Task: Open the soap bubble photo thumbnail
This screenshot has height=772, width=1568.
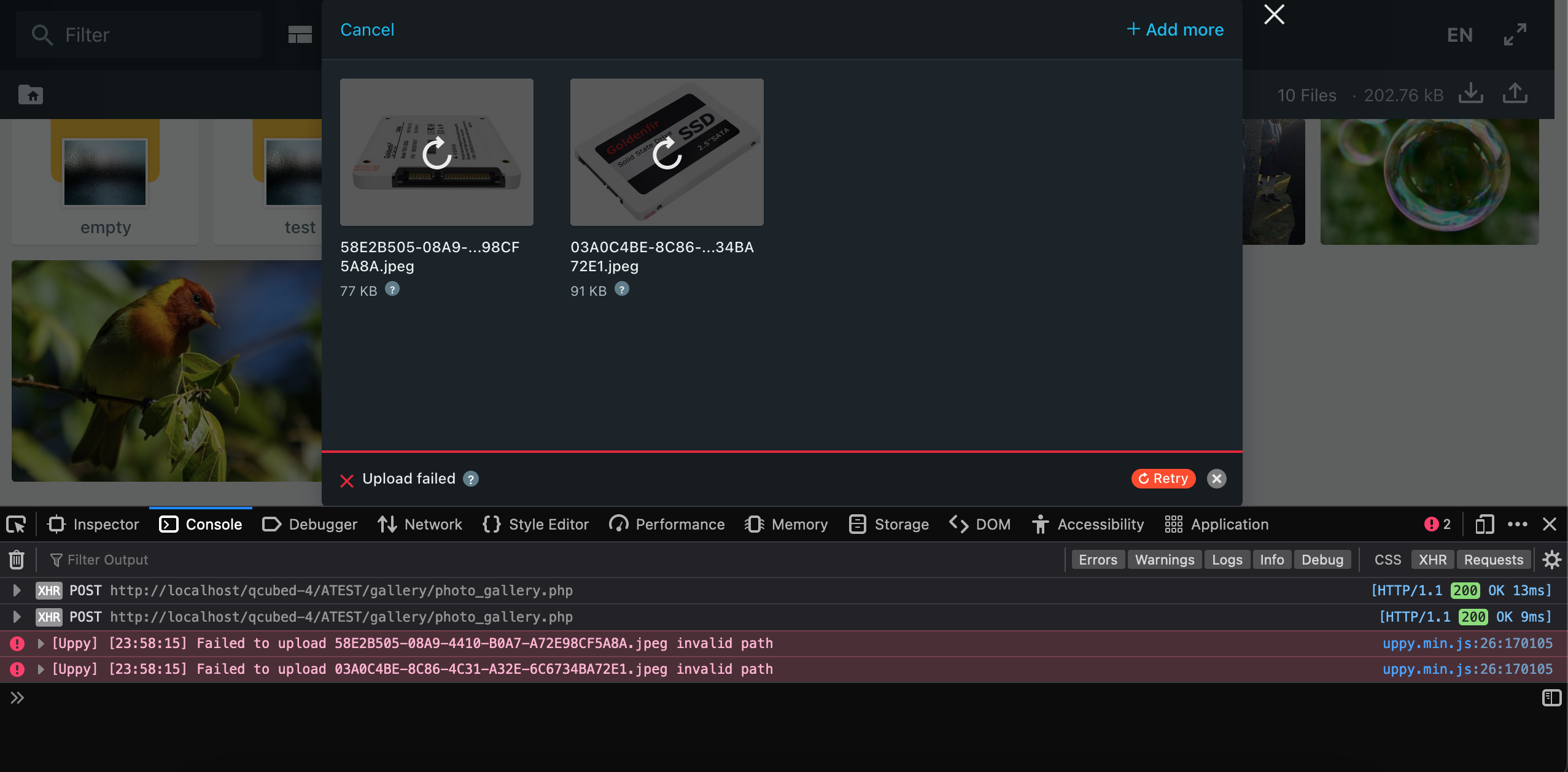Action: point(1429,182)
